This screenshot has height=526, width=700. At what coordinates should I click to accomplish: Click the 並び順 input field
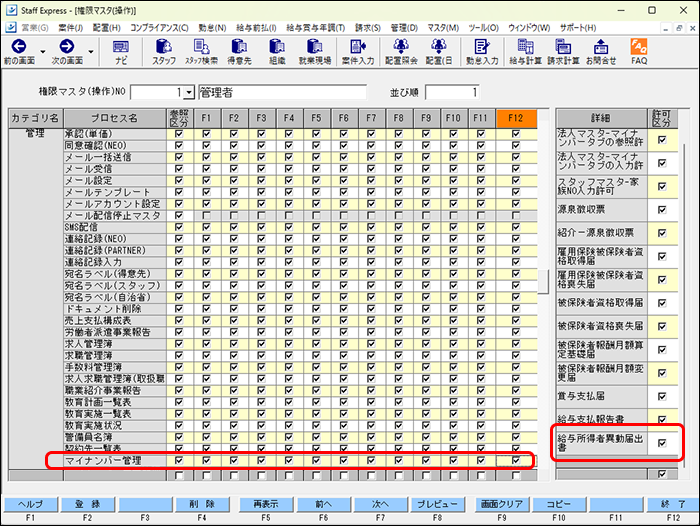click(452, 92)
